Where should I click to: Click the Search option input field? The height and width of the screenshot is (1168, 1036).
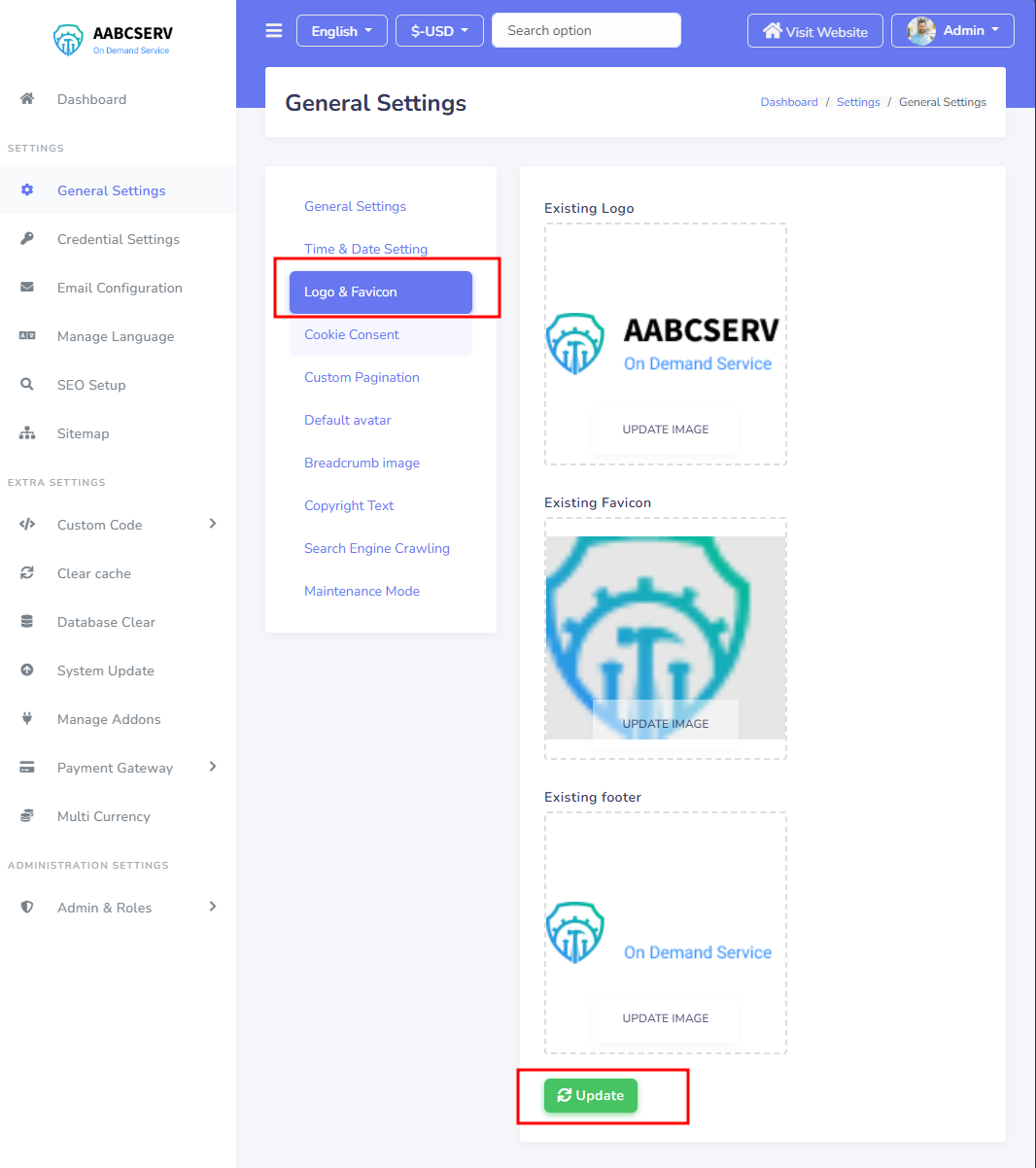[x=586, y=30]
